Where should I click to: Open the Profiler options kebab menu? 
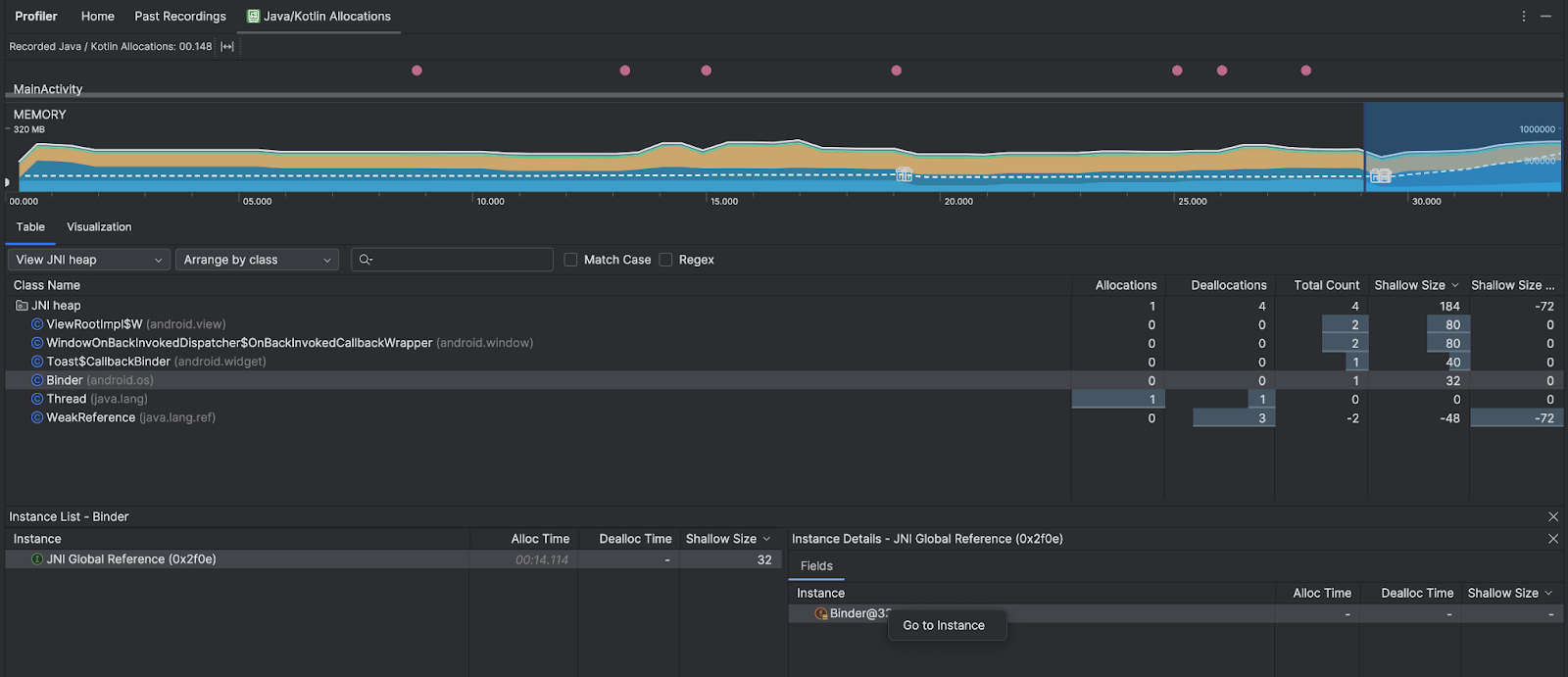(1523, 17)
